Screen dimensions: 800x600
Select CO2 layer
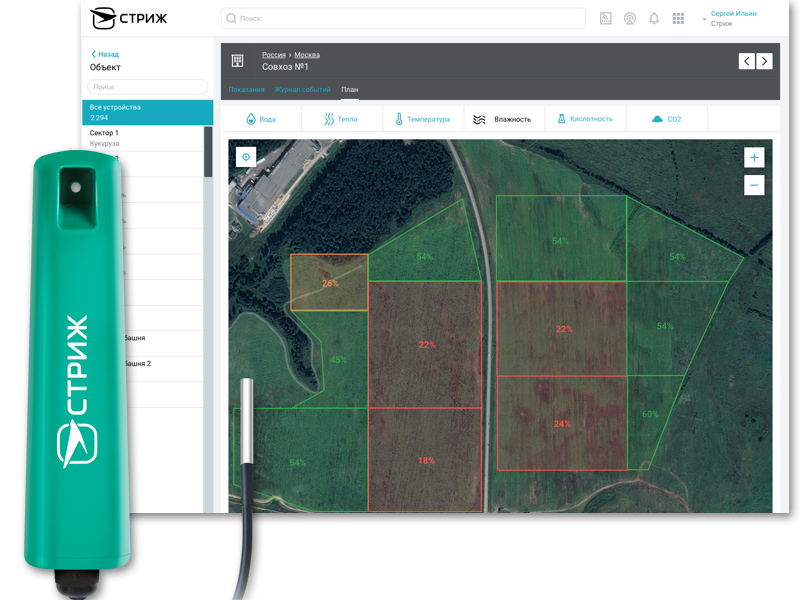(667, 119)
